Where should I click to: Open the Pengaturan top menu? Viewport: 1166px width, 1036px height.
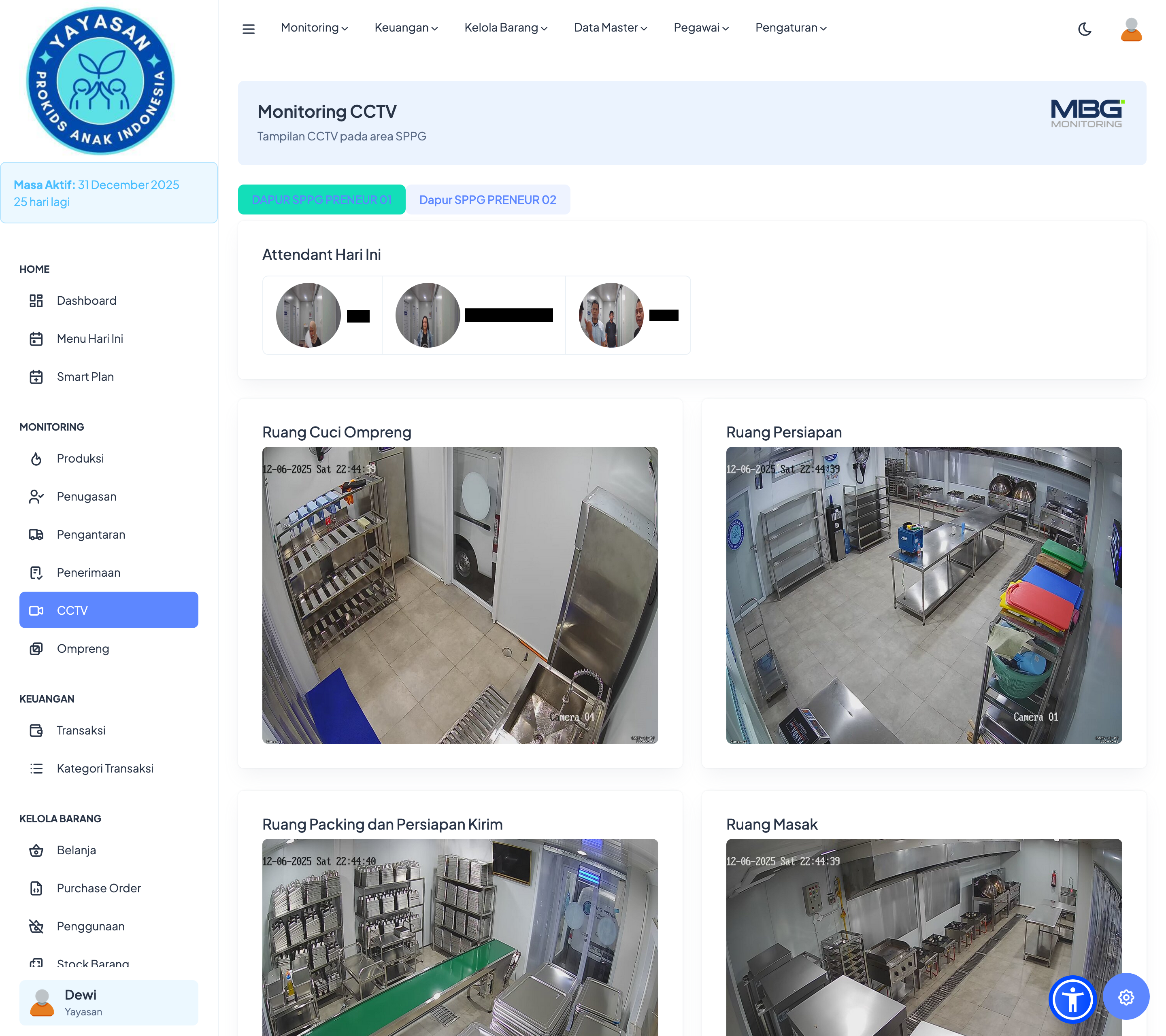[x=791, y=28]
